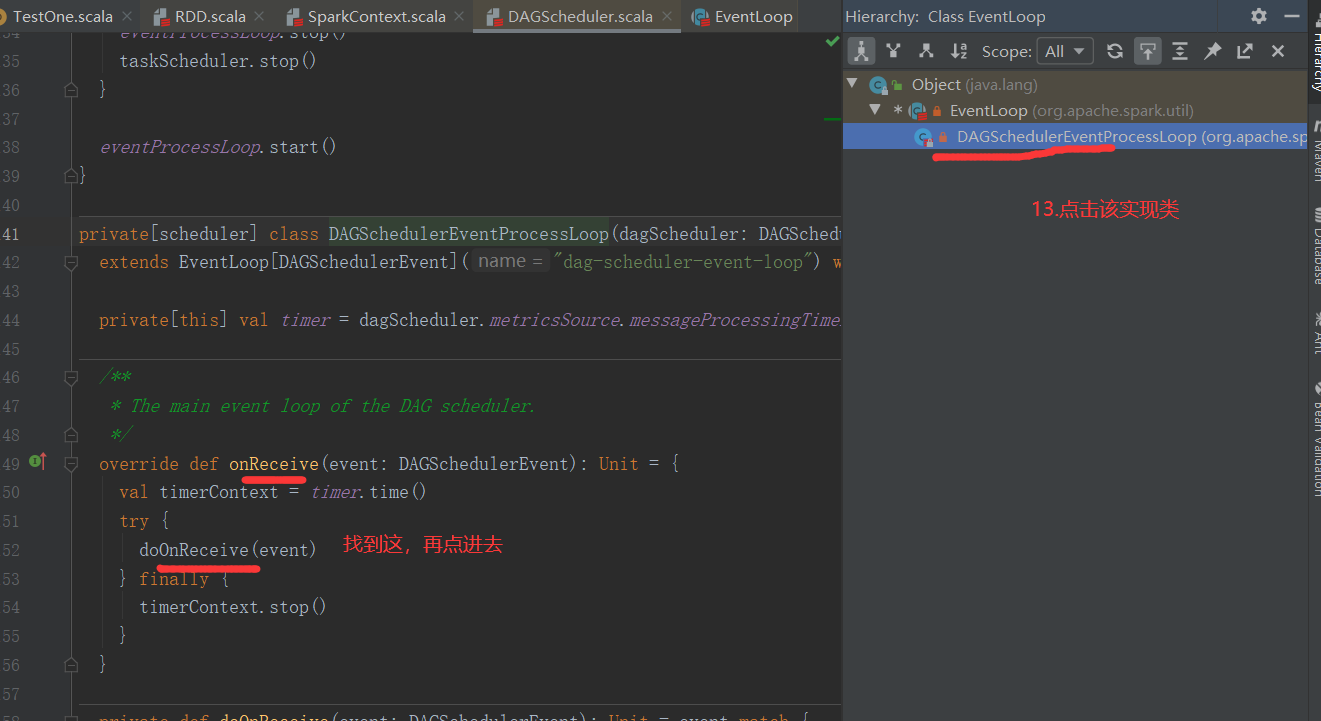The image size is (1321, 721).
Task: Close the DAGScheduler.scala tab
Action: point(667,17)
